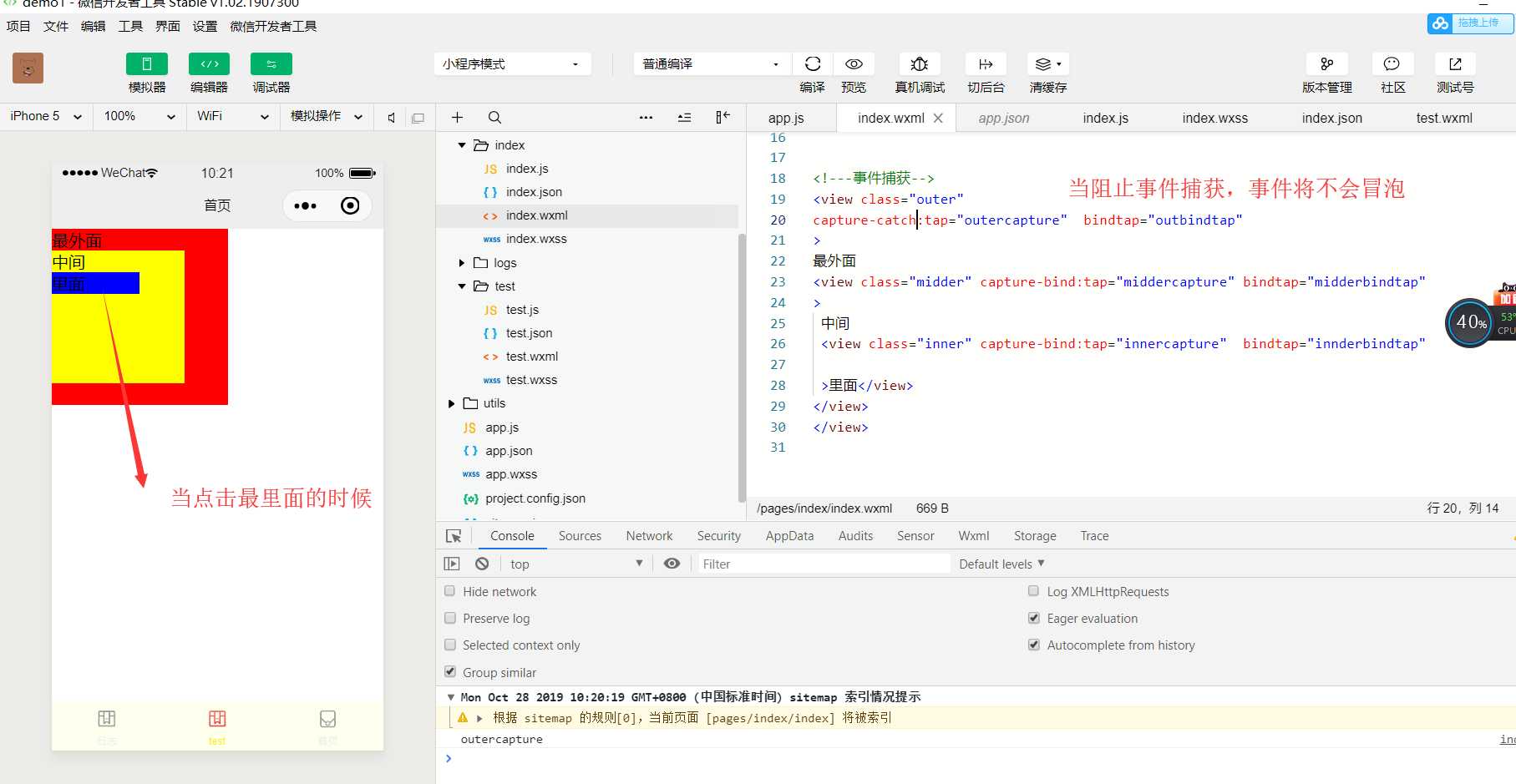The image size is (1516, 784).
Task: Uncheck Group similar checkbox
Action: (450, 672)
